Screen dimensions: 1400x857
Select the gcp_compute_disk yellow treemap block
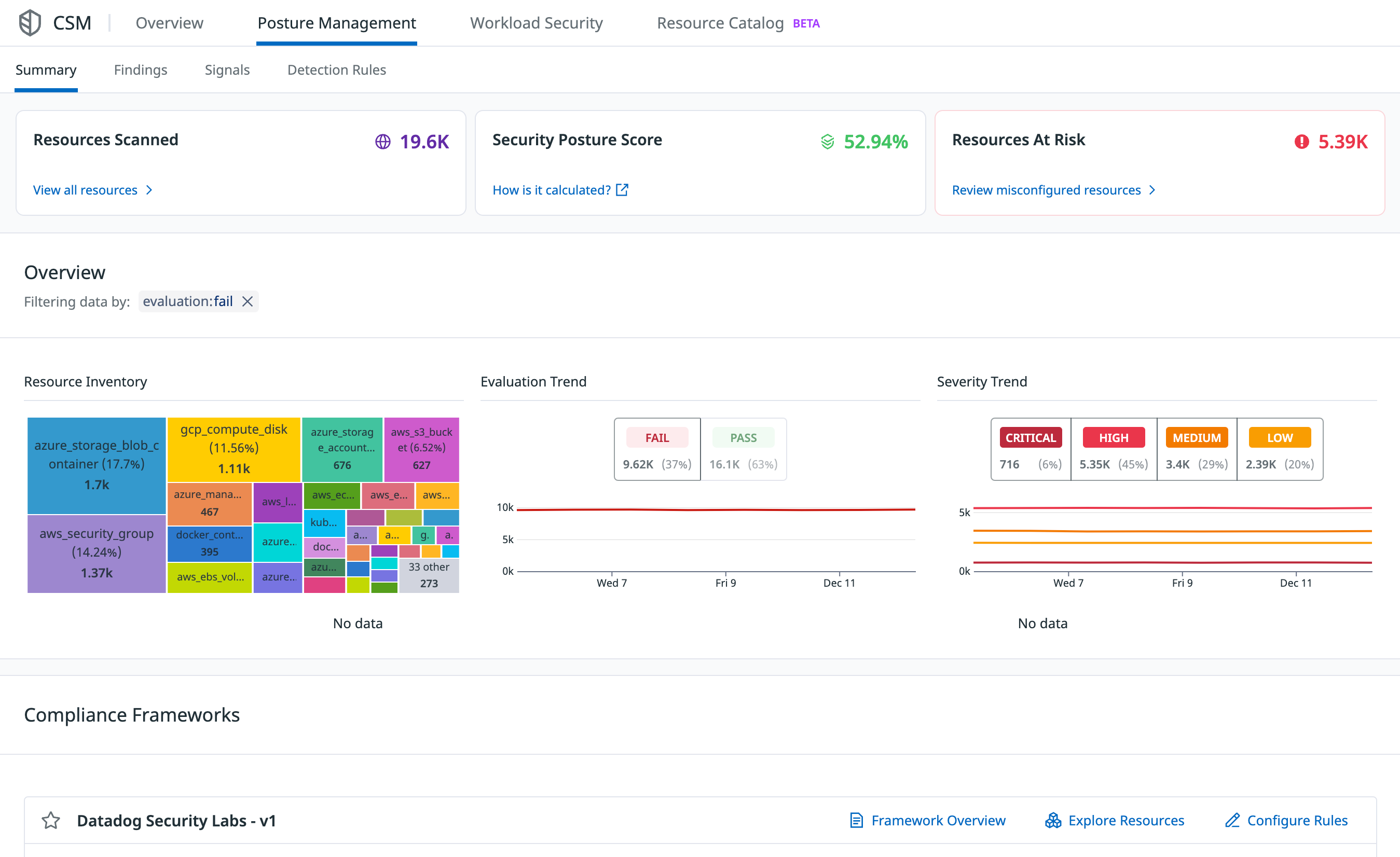234,449
